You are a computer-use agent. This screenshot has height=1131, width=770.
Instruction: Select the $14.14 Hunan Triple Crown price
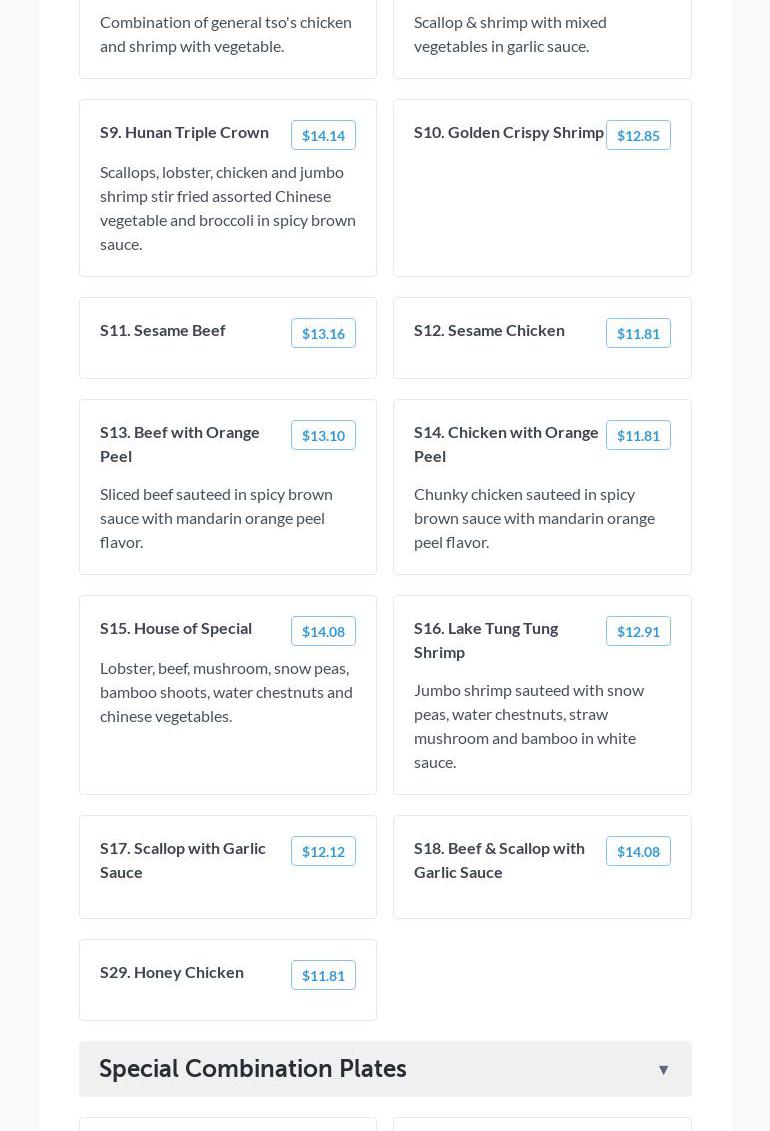[x=323, y=136]
